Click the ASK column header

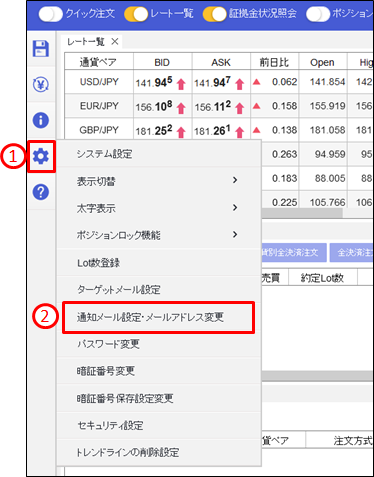click(x=221, y=62)
